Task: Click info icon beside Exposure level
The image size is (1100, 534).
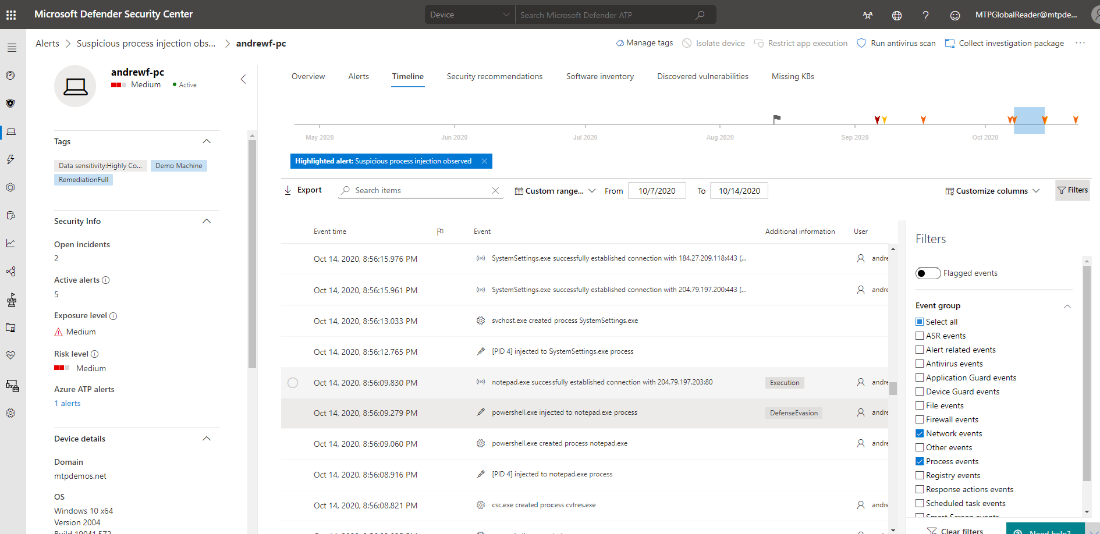Action: point(113,316)
